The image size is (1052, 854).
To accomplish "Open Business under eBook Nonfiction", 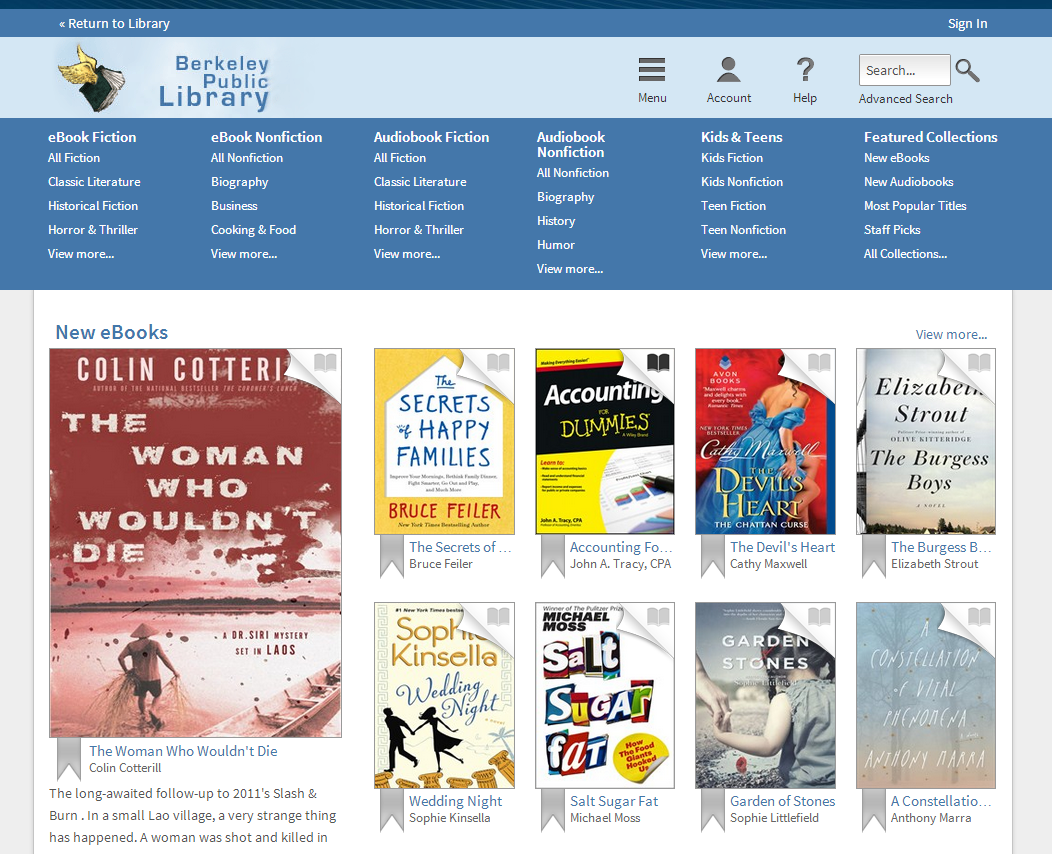I will pyautogui.click(x=234, y=205).
